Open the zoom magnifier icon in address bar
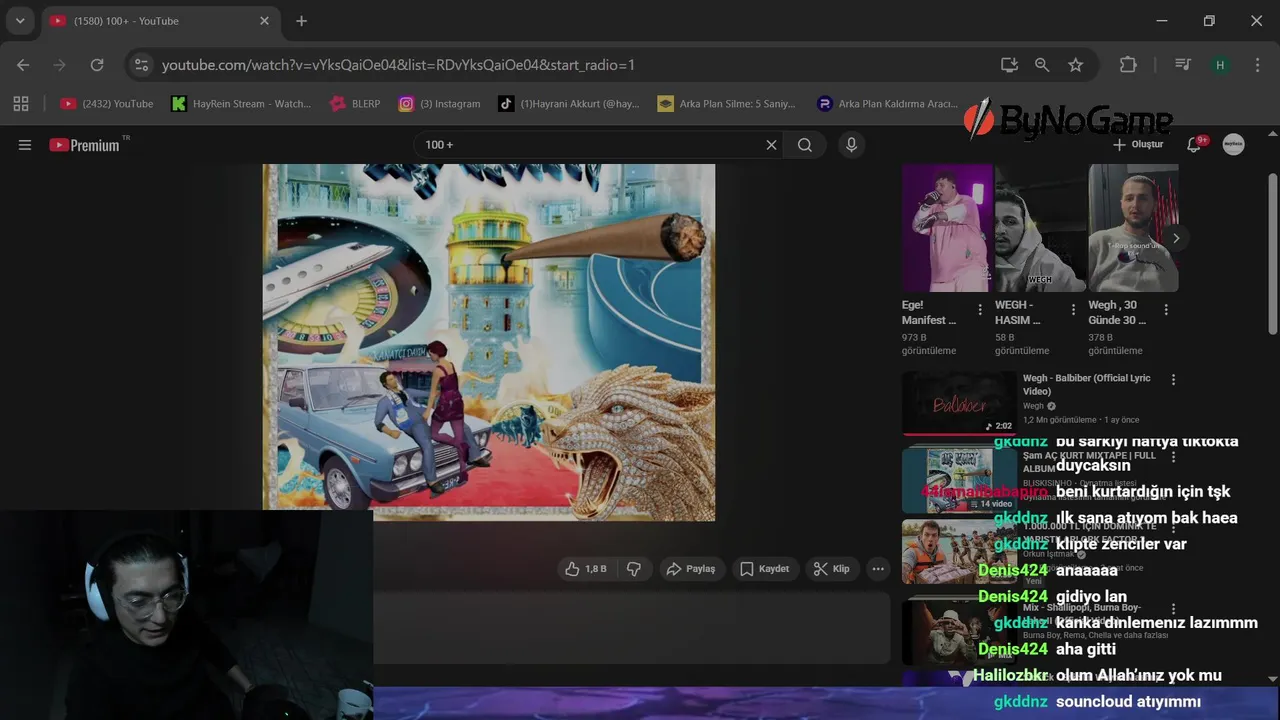The image size is (1280, 720). tap(1042, 65)
